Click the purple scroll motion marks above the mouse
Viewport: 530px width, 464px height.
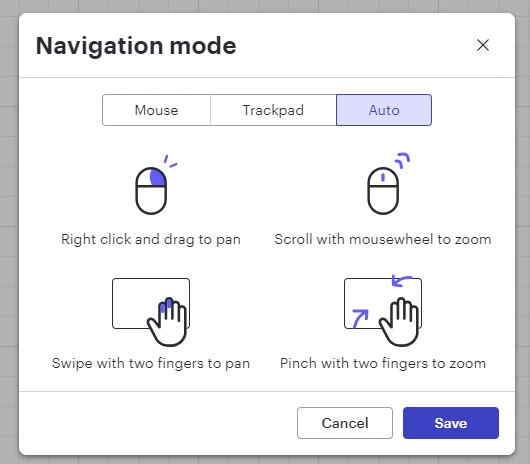coord(403,160)
